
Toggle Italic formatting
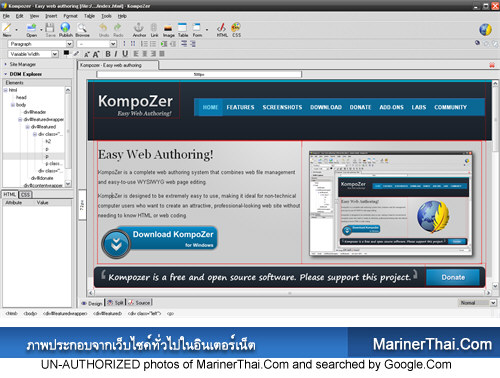[116, 54]
